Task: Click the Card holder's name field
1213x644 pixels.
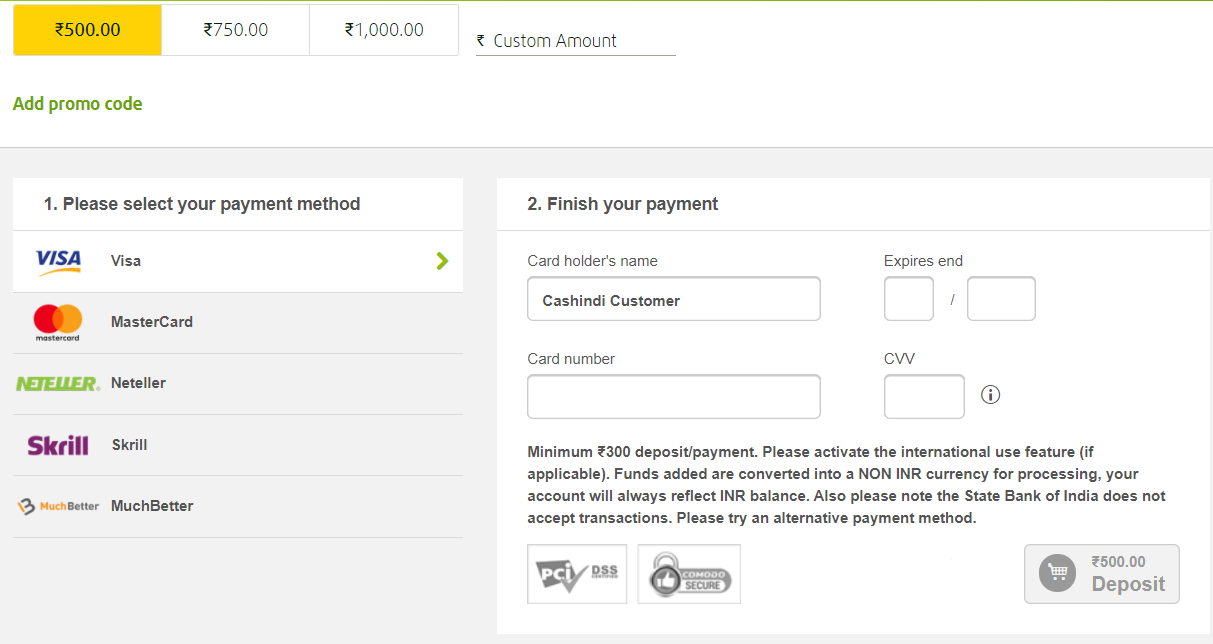Action: click(674, 299)
